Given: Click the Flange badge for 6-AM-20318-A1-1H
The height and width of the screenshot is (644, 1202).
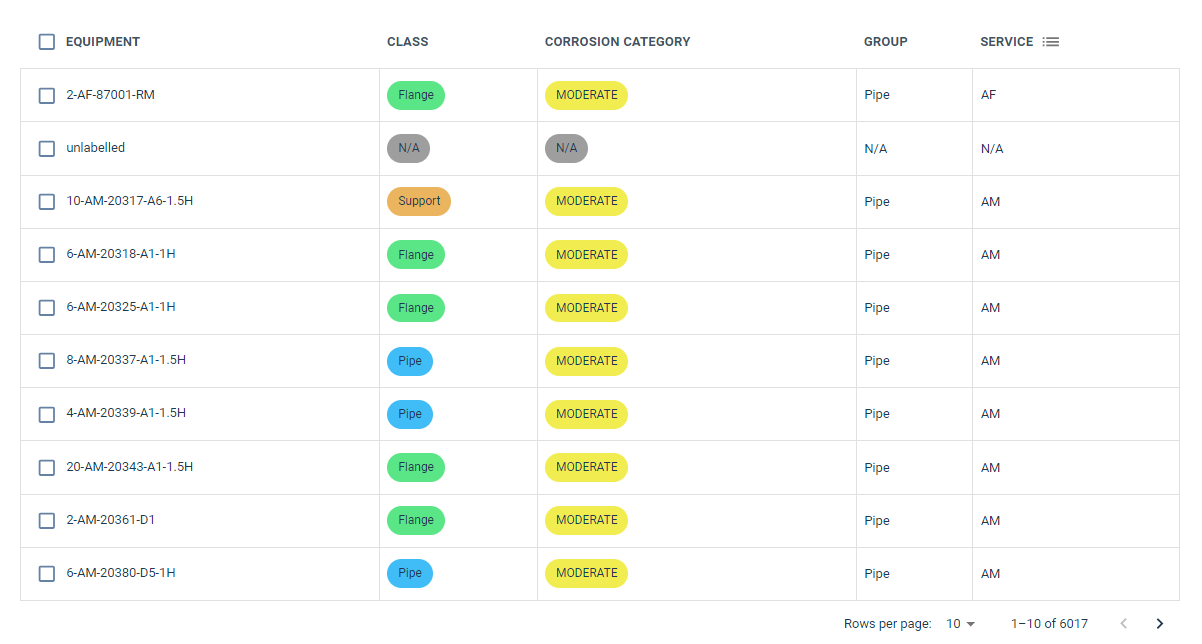Looking at the screenshot, I should click(416, 254).
